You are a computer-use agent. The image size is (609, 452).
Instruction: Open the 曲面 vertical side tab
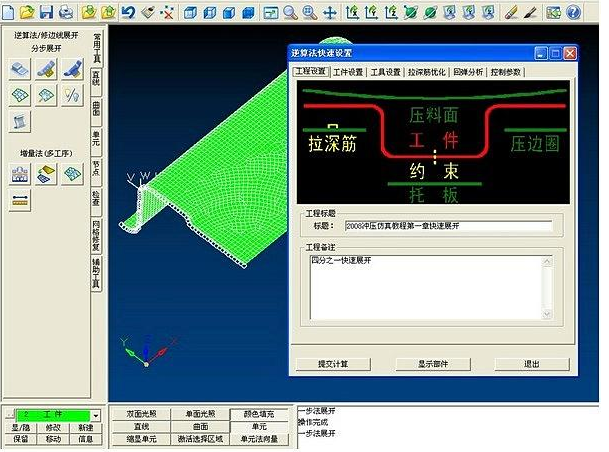[x=96, y=107]
